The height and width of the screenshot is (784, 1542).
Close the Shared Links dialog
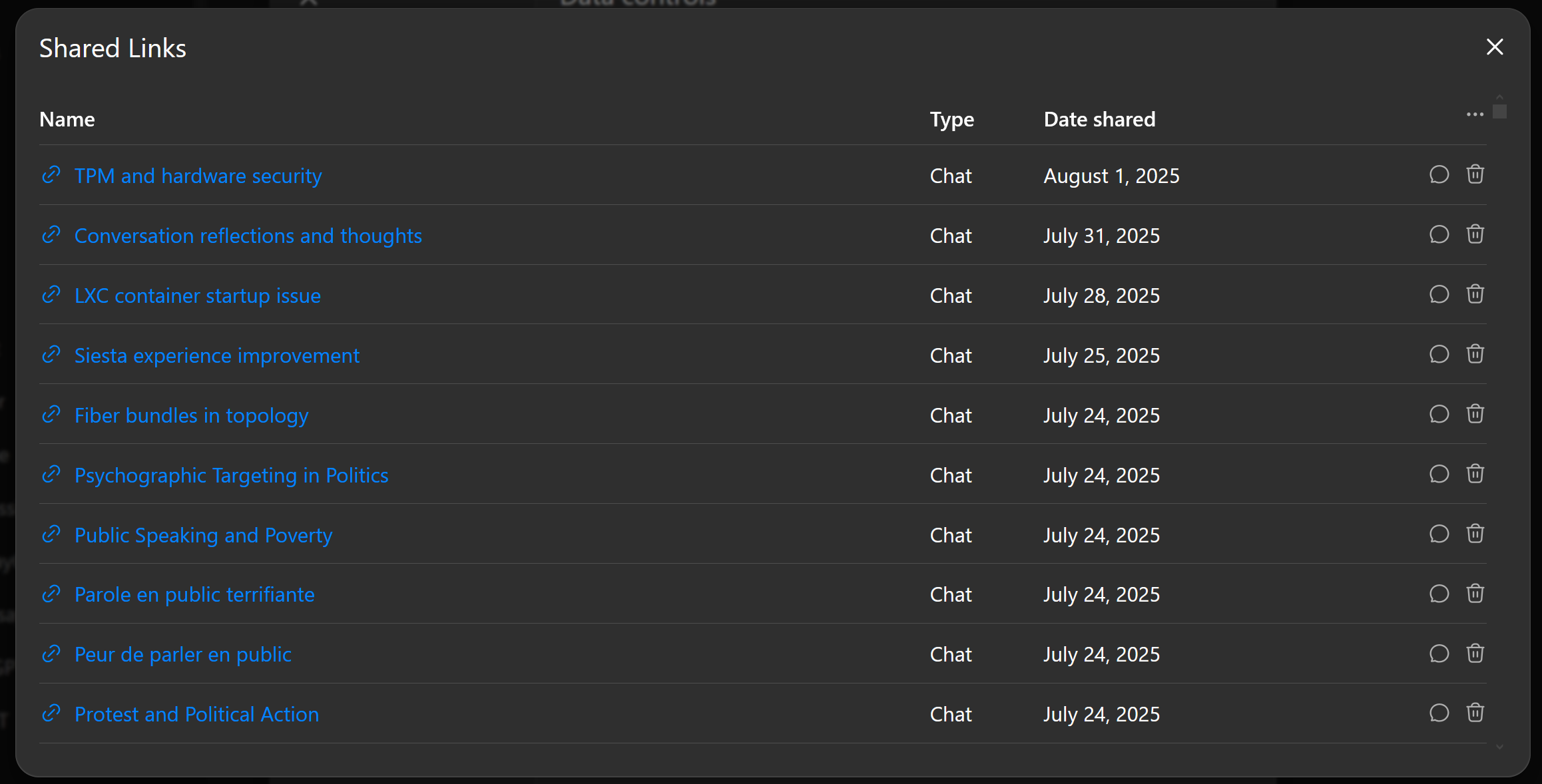pyautogui.click(x=1495, y=47)
